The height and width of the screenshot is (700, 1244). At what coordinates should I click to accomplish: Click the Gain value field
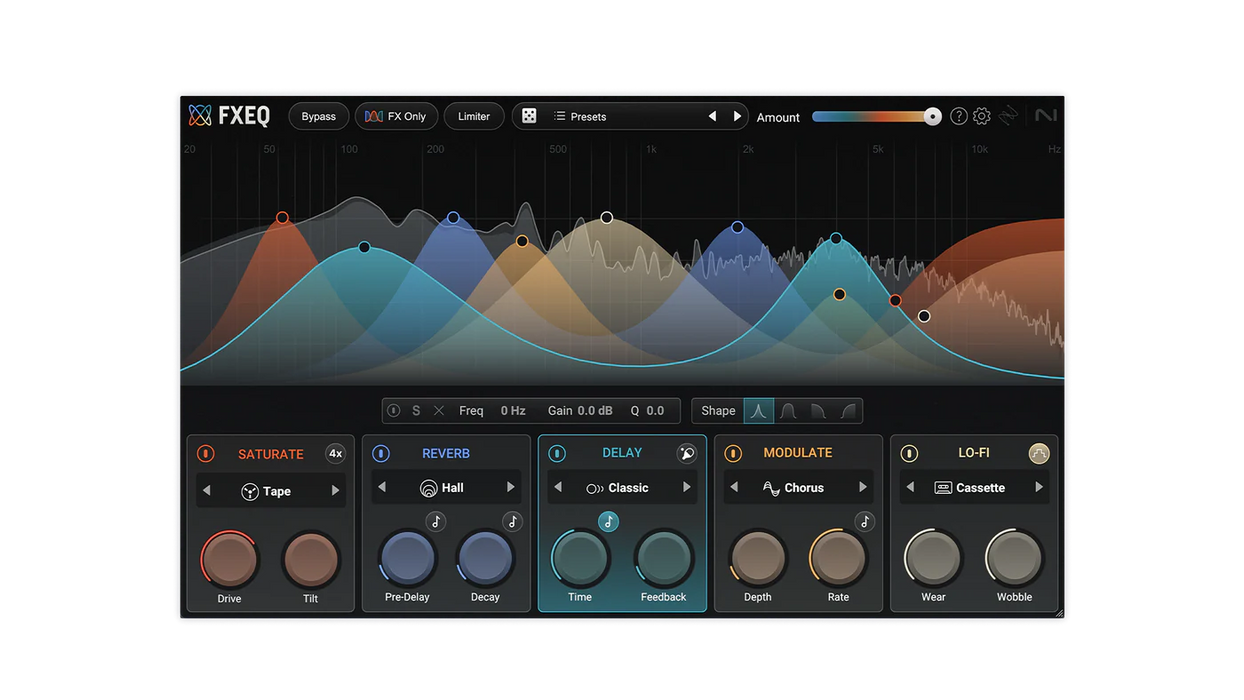point(594,411)
